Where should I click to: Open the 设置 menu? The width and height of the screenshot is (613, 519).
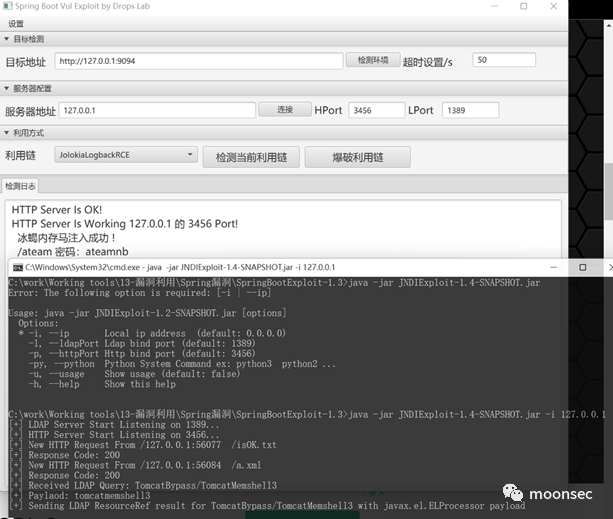click(16, 24)
